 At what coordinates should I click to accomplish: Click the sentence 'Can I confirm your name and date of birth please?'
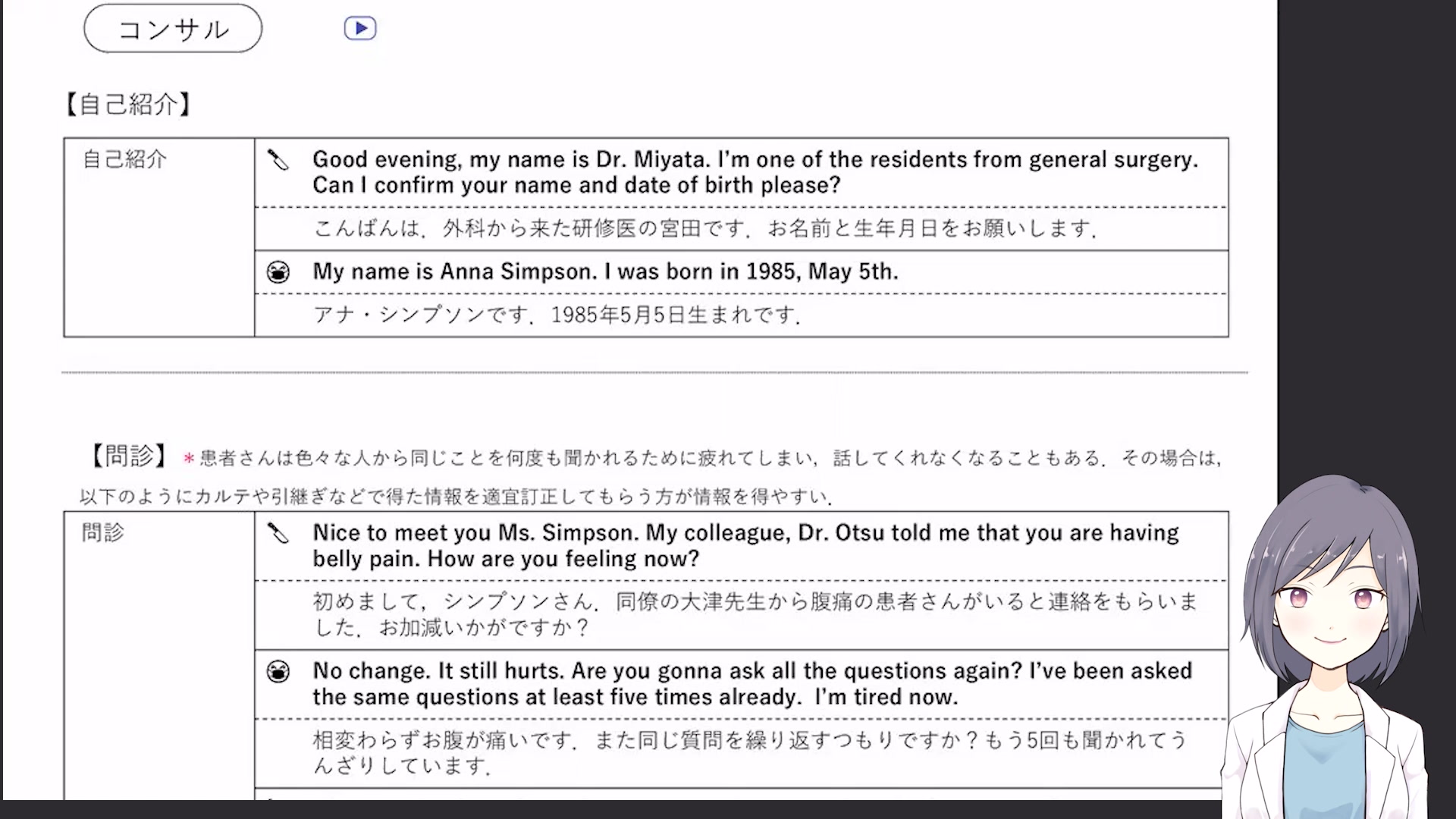tap(576, 185)
